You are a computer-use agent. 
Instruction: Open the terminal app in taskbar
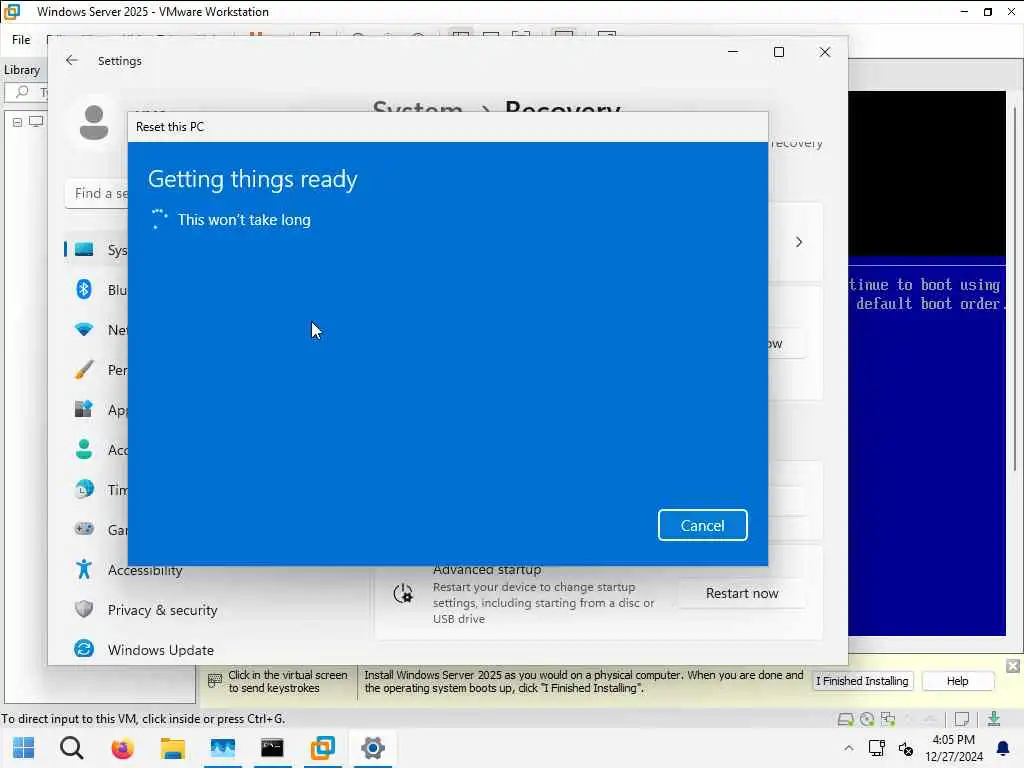click(x=272, y=748)
